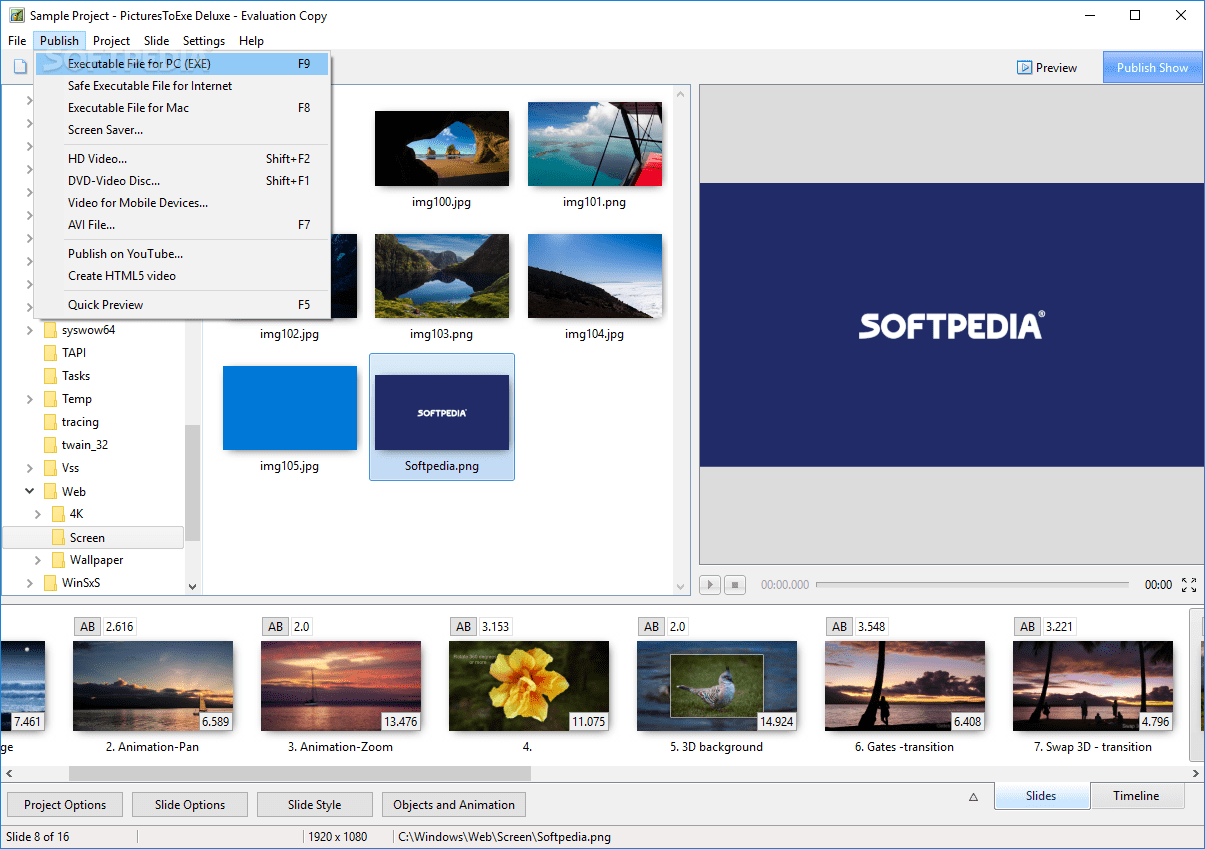Choose Publish on YouTube...

click(182, 254)
